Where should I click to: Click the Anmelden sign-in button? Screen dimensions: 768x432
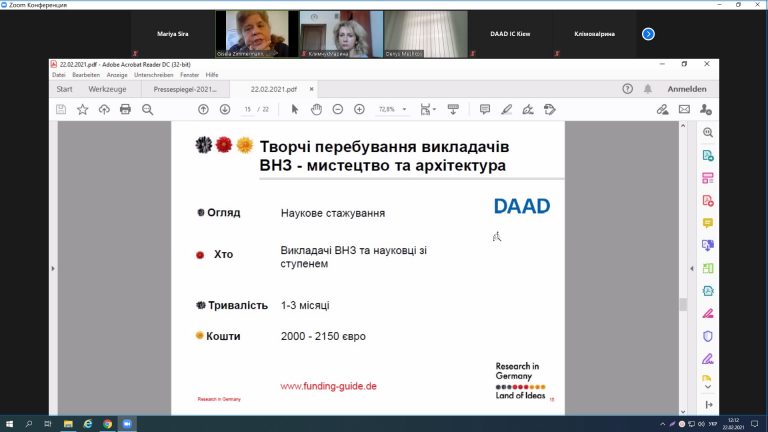686,89
